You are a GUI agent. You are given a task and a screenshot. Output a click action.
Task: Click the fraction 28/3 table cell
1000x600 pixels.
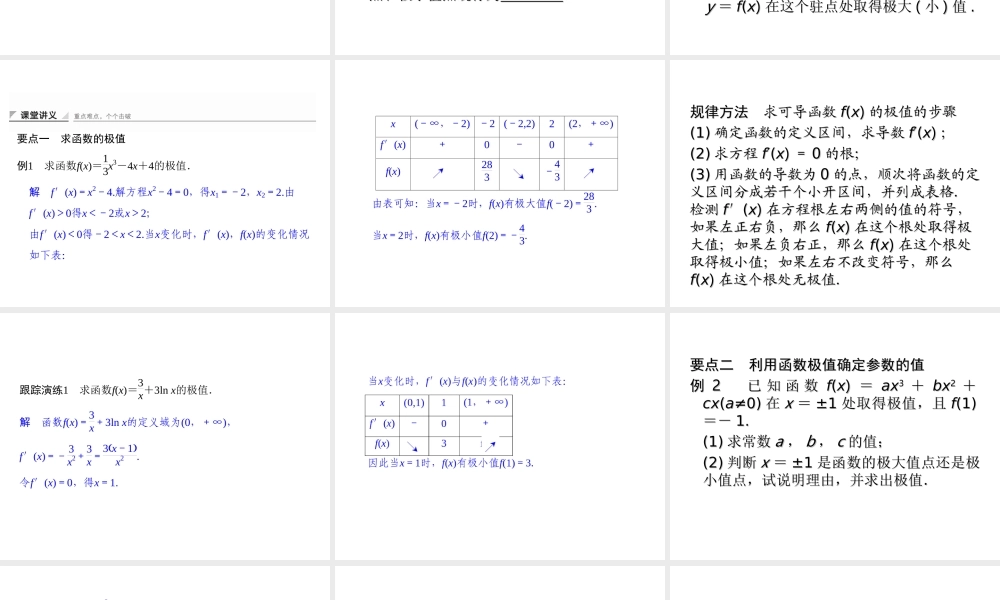(486, 172)
